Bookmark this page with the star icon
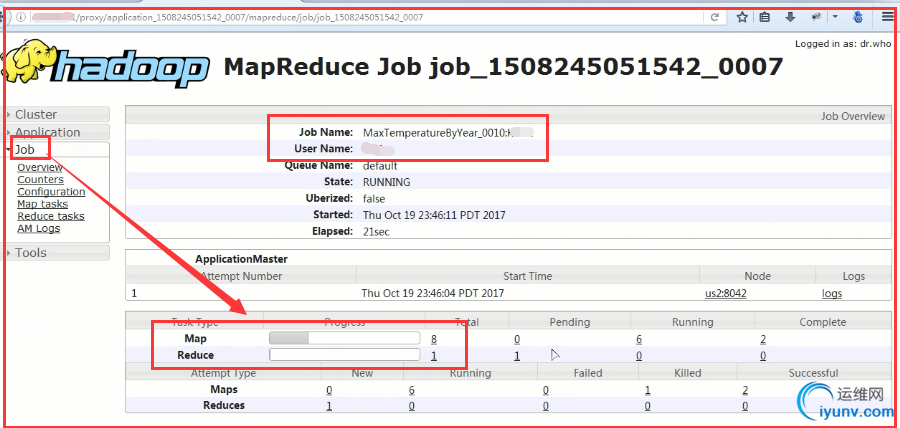 pos(742,17)
